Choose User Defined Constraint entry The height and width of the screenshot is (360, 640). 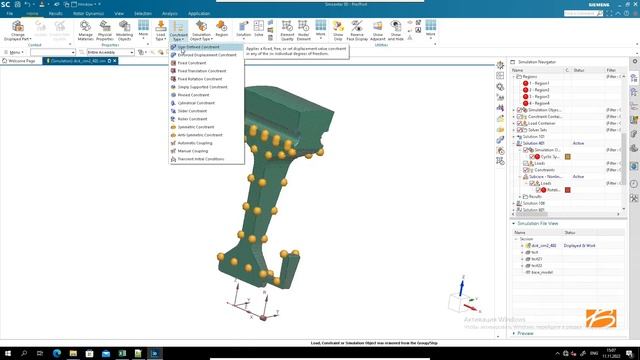207,47
